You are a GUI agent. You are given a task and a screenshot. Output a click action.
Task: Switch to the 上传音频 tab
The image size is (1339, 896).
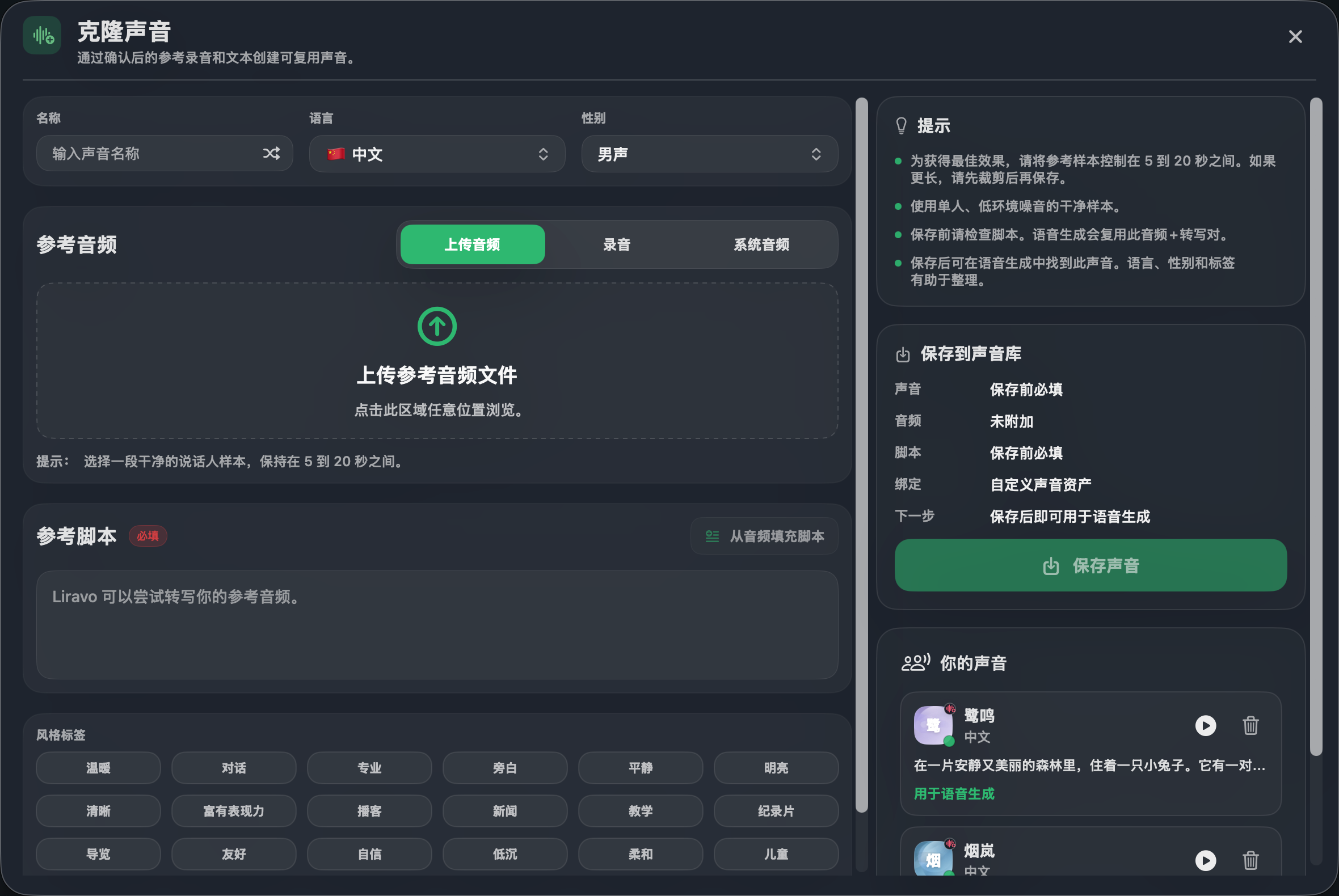(x=472, y=244)
